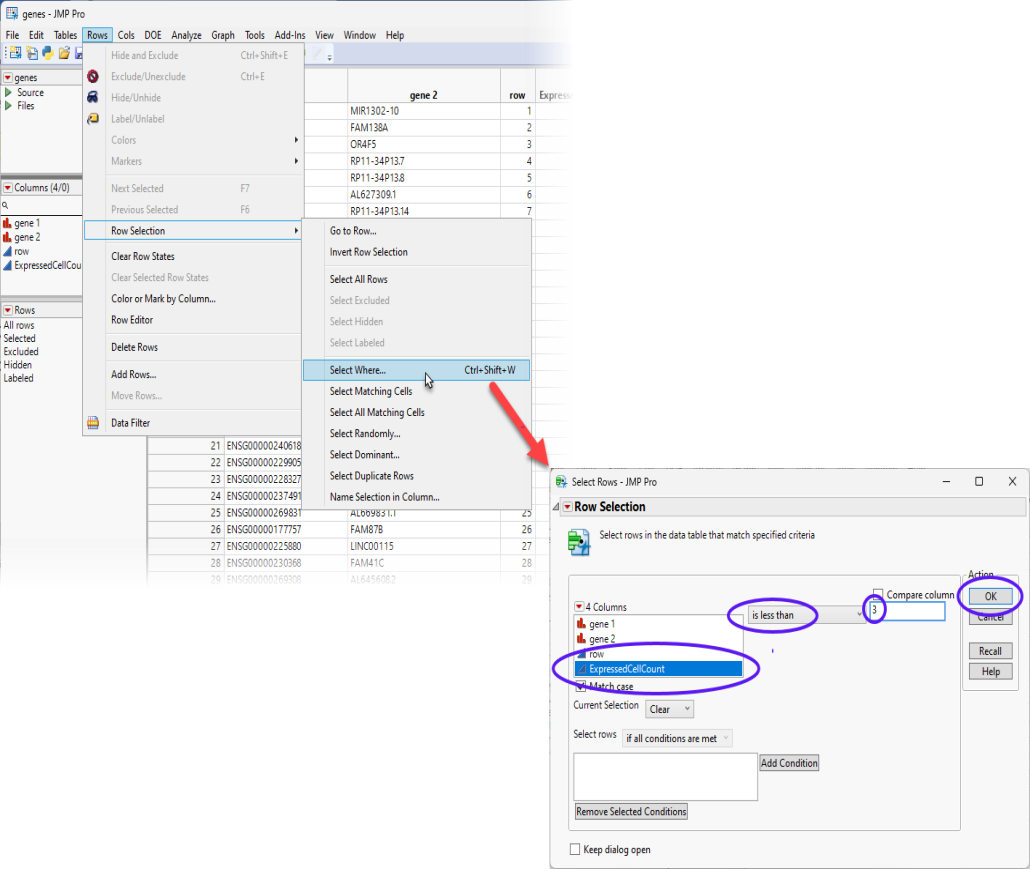Enable the Keep dialog open checkbox

[x=575, y=849]
